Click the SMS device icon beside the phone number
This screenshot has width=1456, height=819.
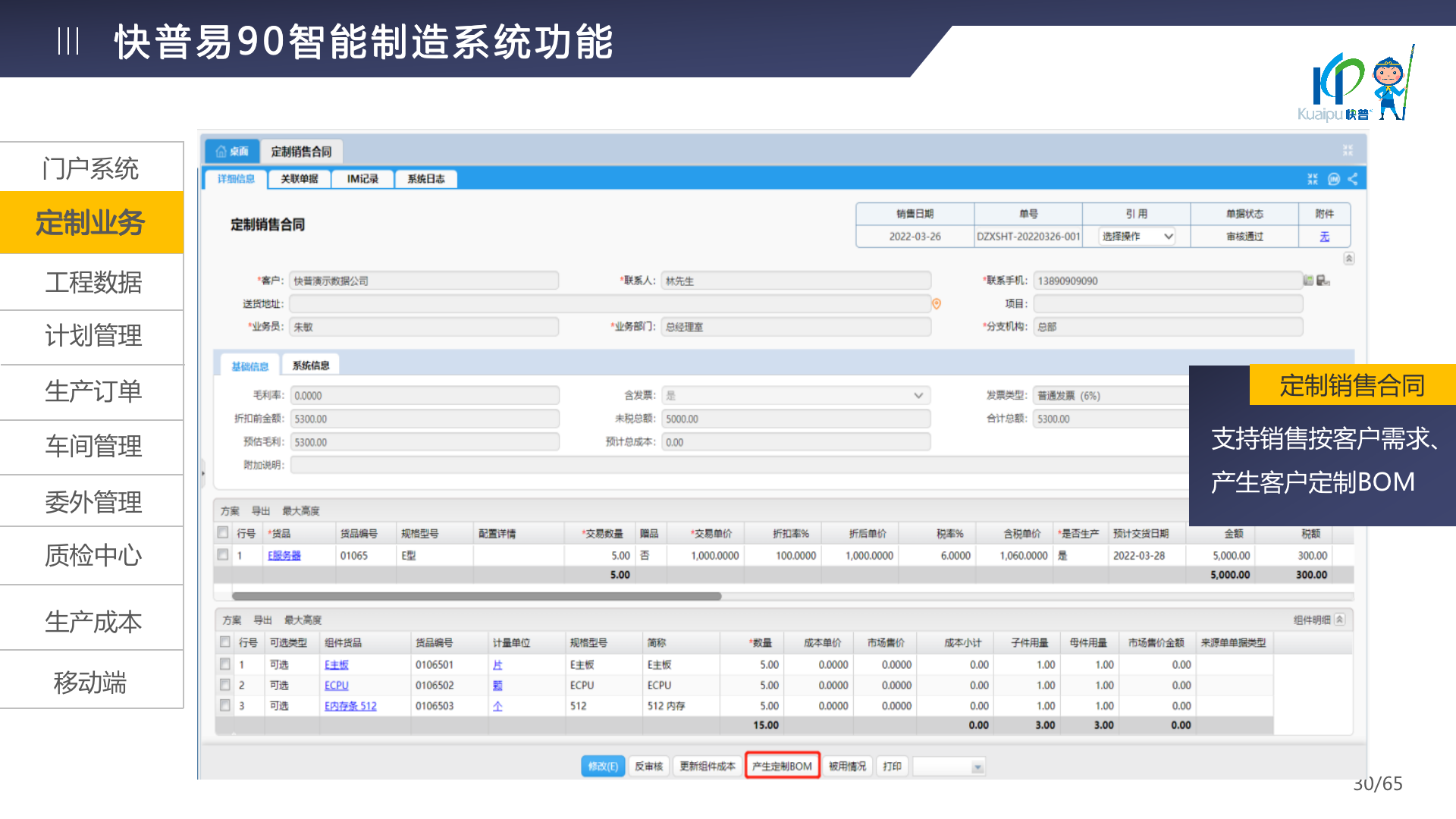(x=1323, y=281)
